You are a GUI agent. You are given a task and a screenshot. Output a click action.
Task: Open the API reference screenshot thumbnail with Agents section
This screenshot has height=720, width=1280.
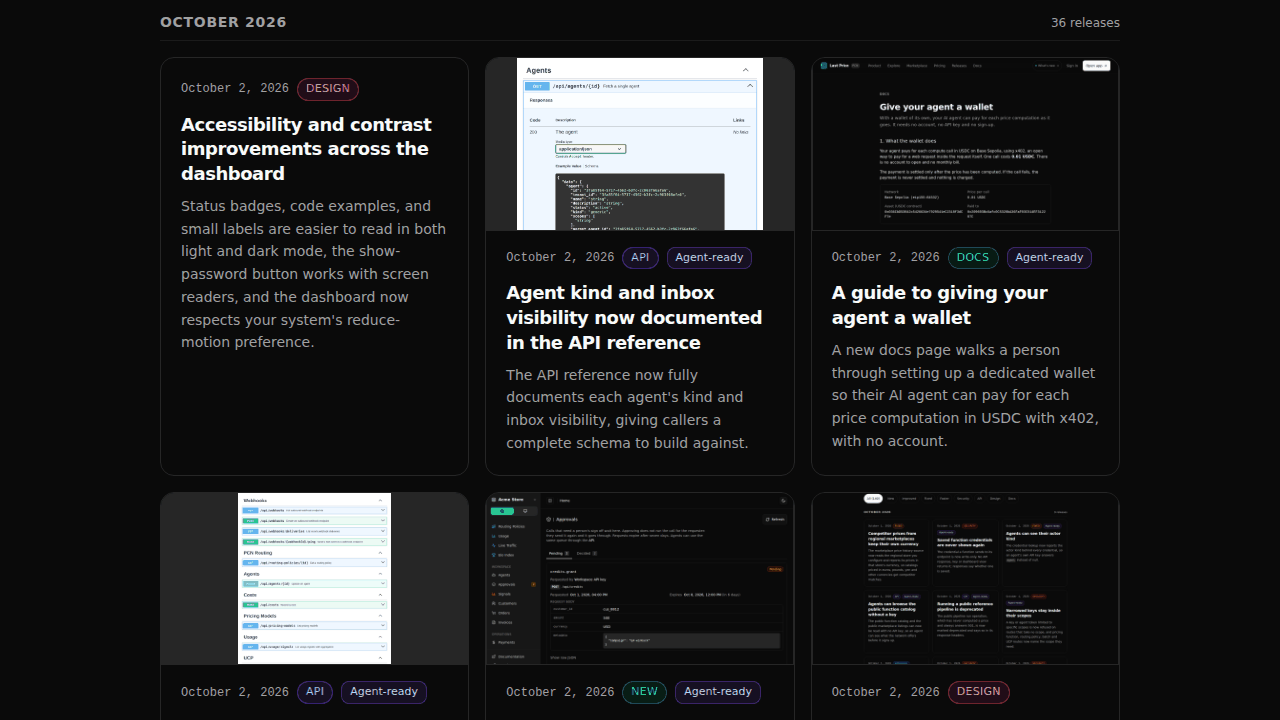640,144
